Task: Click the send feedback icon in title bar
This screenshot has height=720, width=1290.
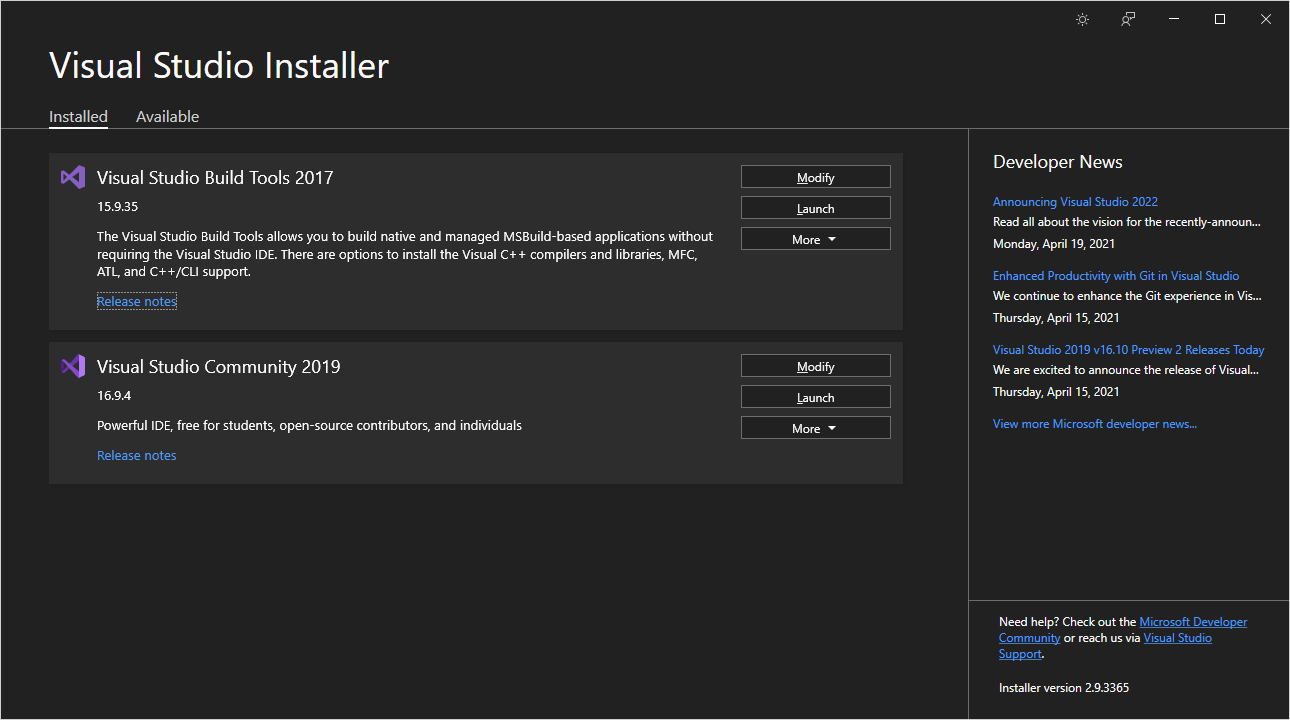Action: coord(1128,19)
